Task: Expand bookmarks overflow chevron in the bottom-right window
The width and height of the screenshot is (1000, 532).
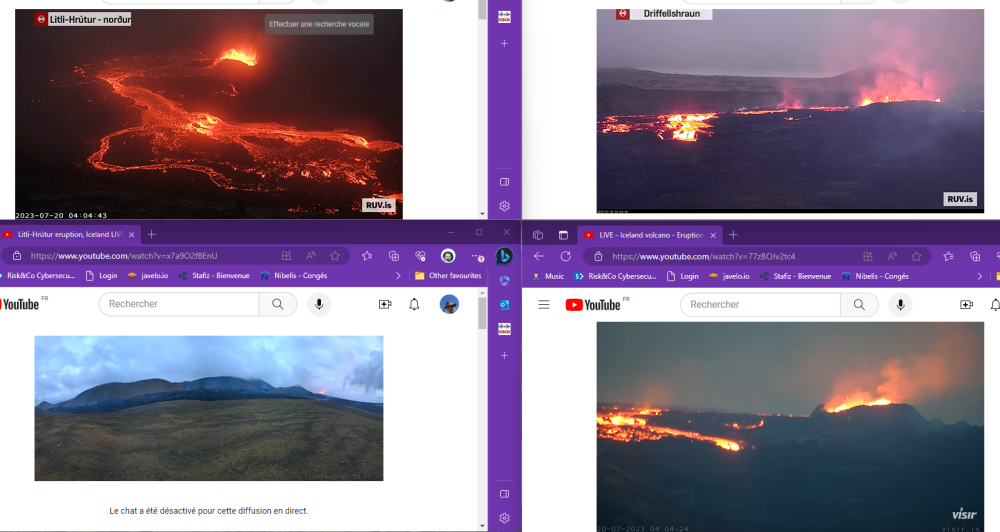Action: (x=979, y=276)
